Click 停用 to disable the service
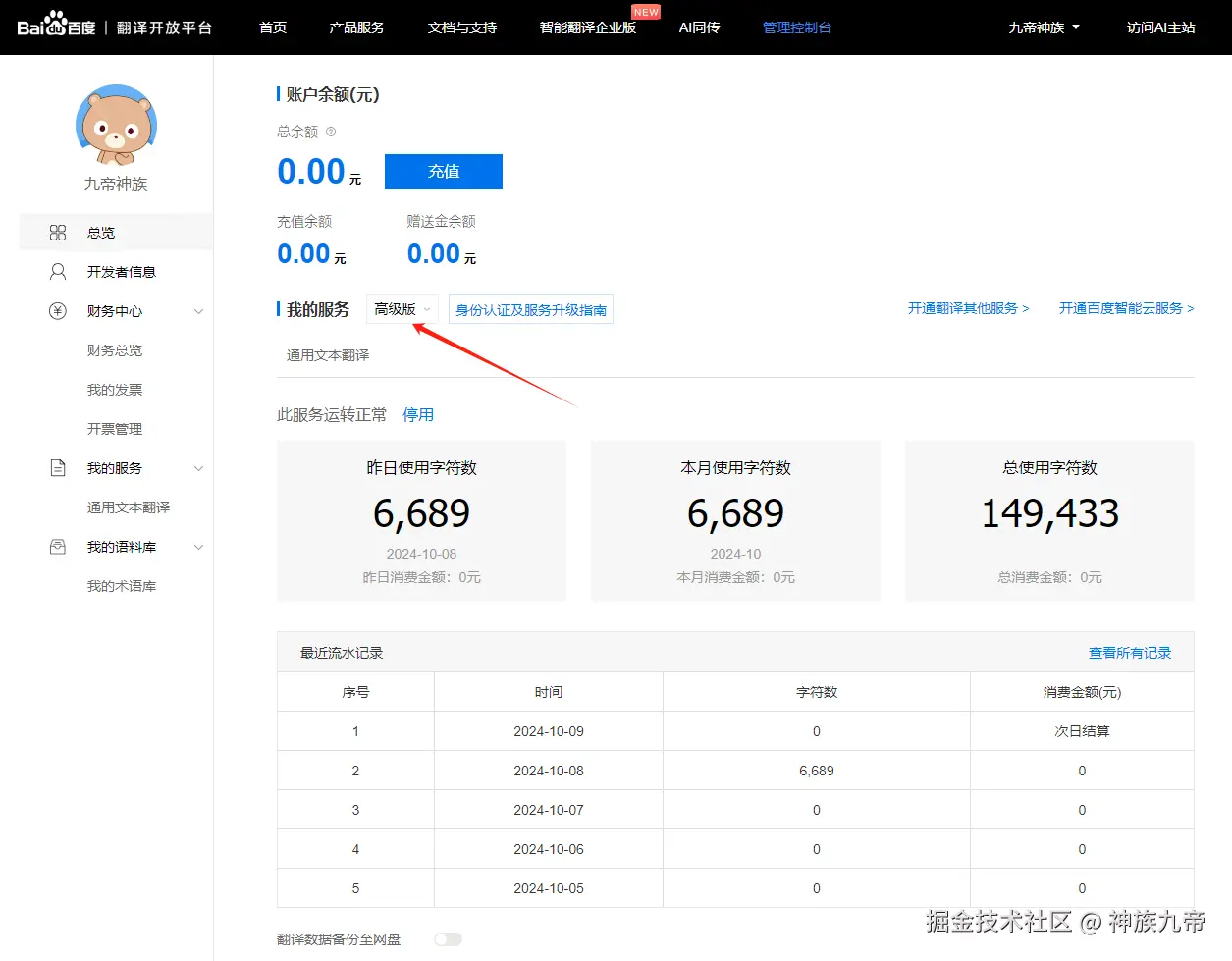The height and width of the screenshot is (961, 1232). [418, 415]
